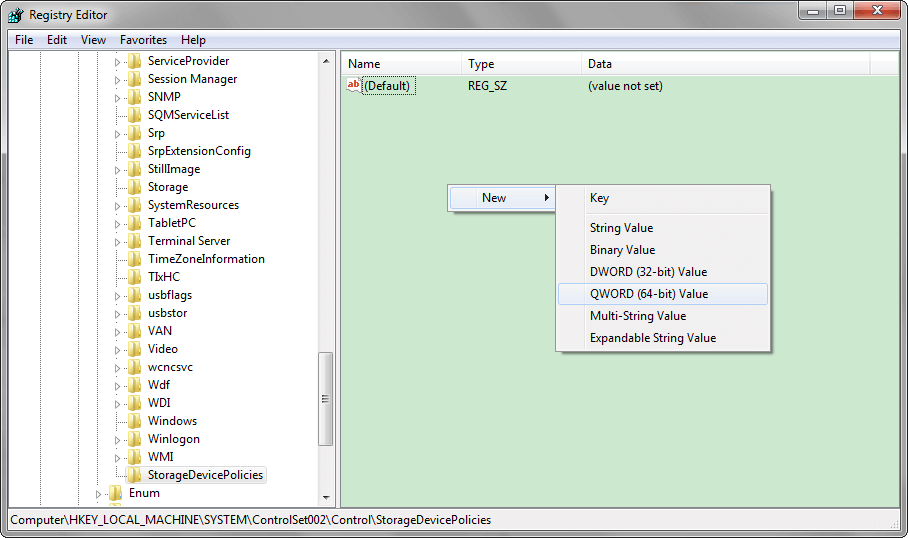Click the usbstor folder icon
Image resolution: width=908 pixels, height=538 pixels.
pyautogui.click(x=135, y=313)
